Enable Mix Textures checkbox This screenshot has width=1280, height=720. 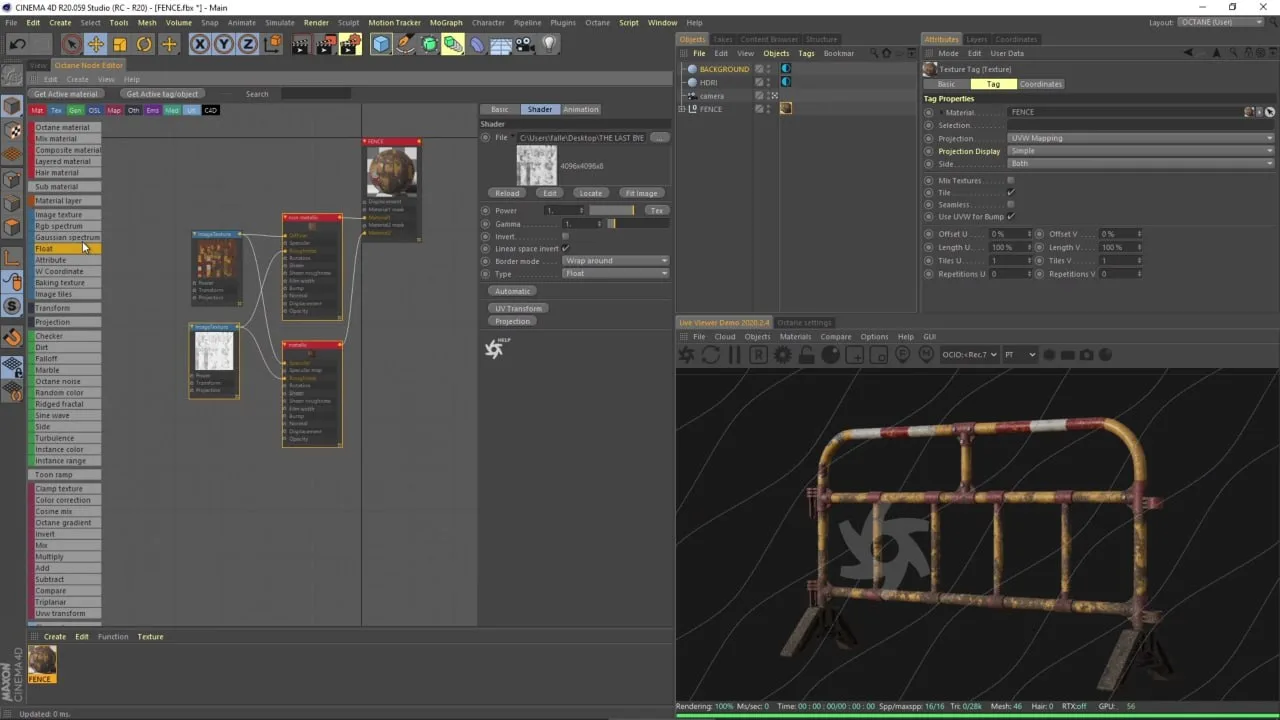[x=1011, y=181]
